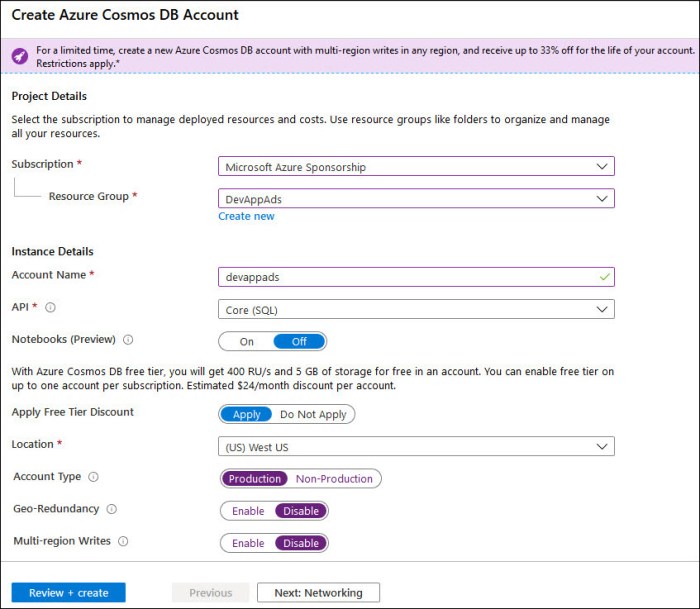700x609 pixels.
Task: Click the Create new resource group link
Action: coord(246,216)
